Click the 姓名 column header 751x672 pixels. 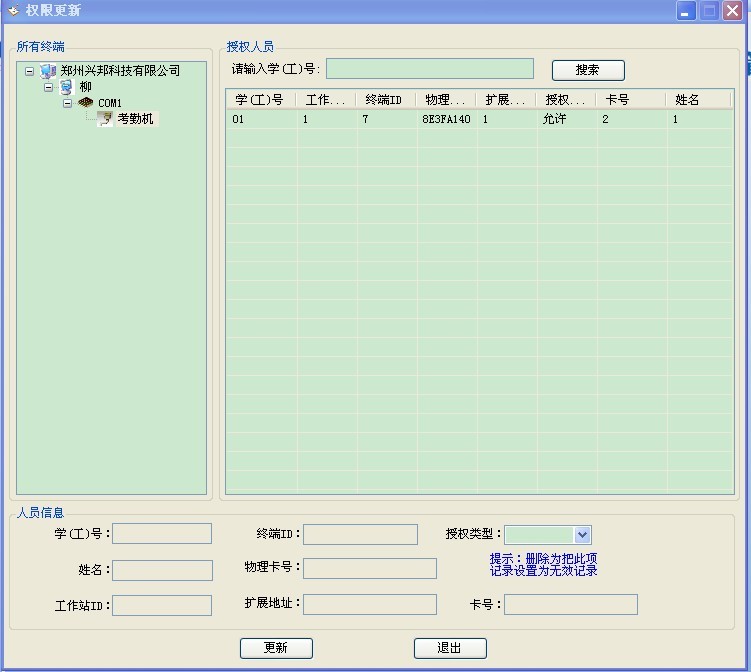coord(699,100)
